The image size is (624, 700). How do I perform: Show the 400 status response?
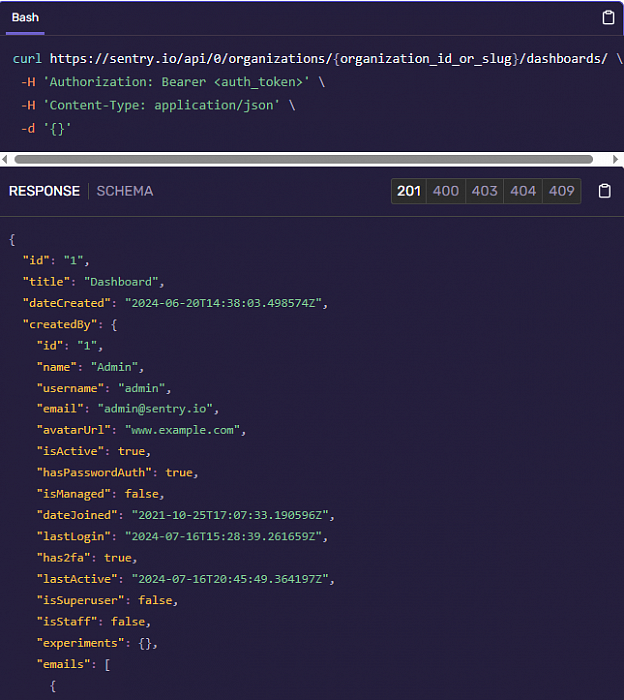[x=446, y=191]
